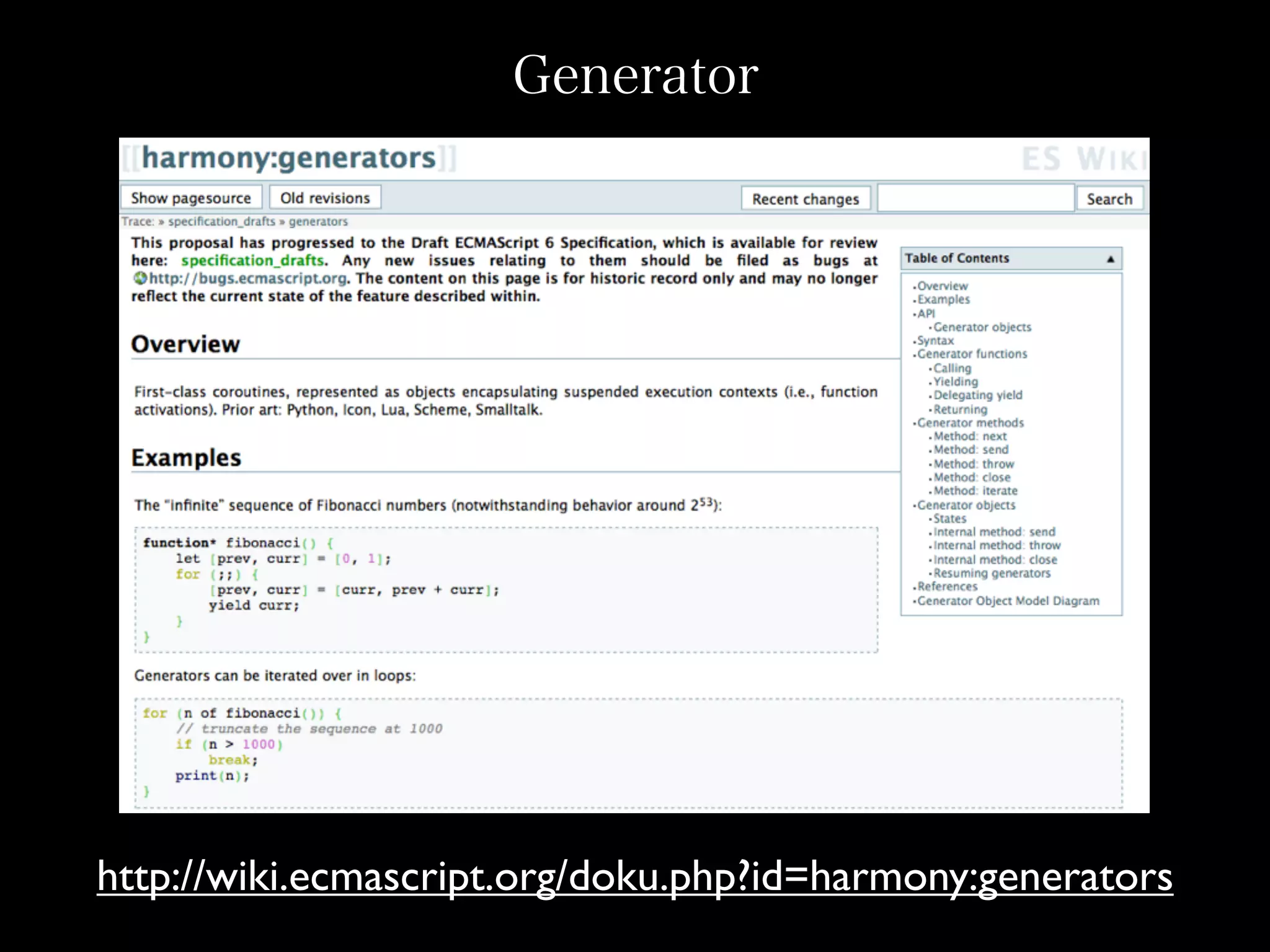Click the Show pagesource button
This screenshot has height=952, width=1270.
190,198
